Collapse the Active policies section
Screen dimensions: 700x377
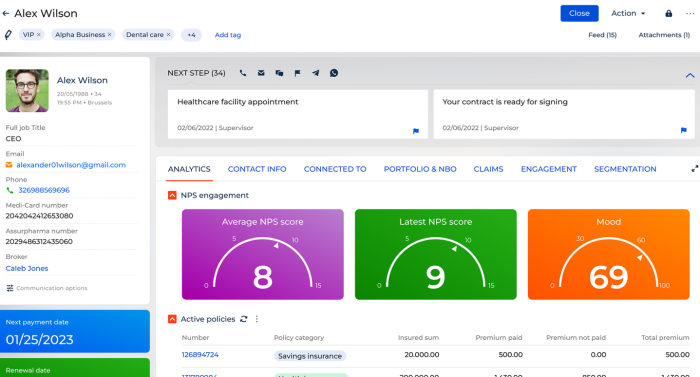pos(172,319)
